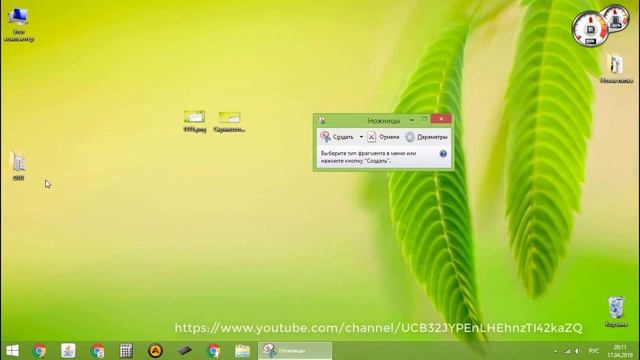The width and height of the screenshot is (640, 360).
Task: Select the second image thumbnail on desktop
Action: coord(229,121)
